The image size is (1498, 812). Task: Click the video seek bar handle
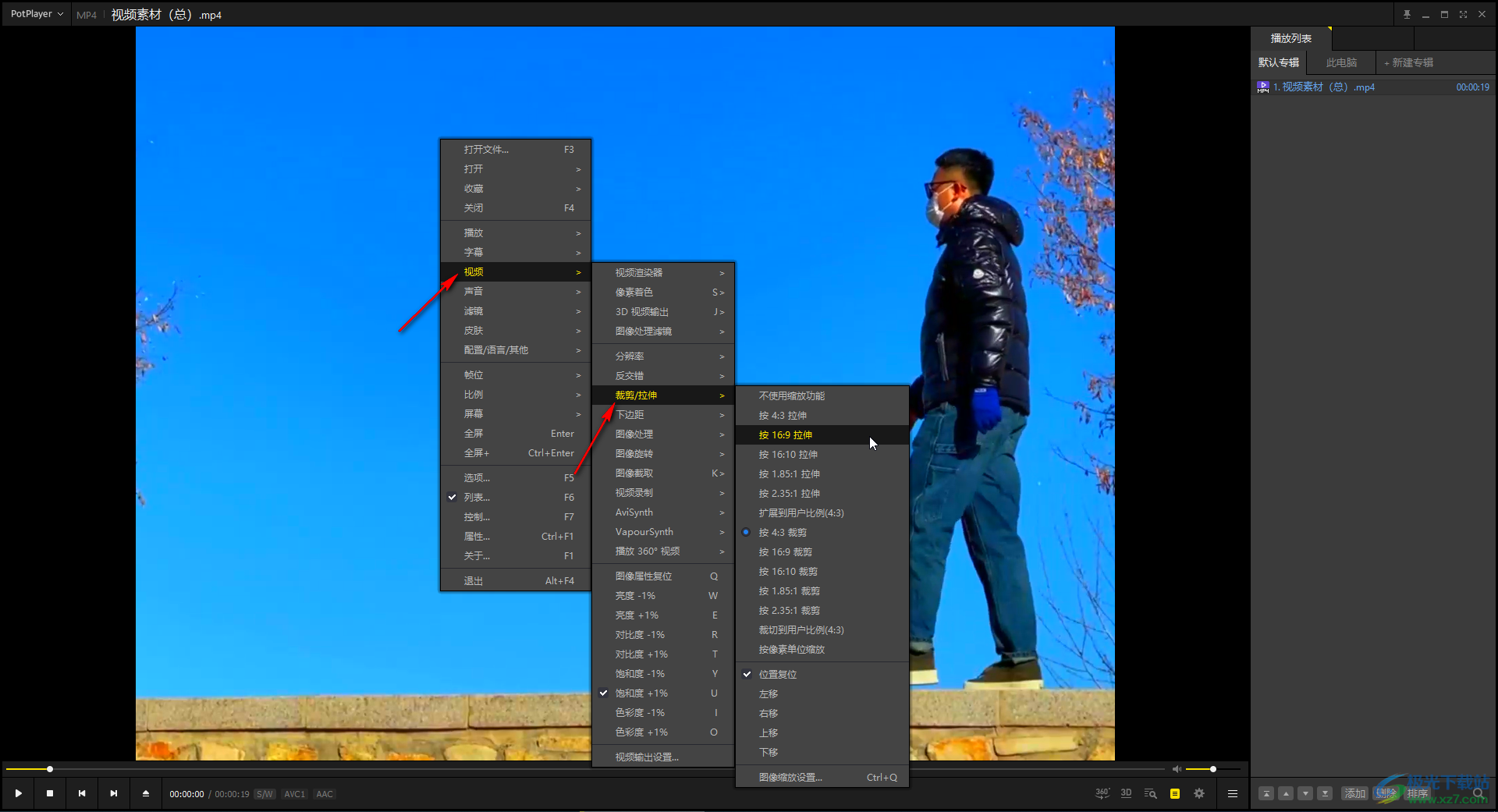pos(50,769)
